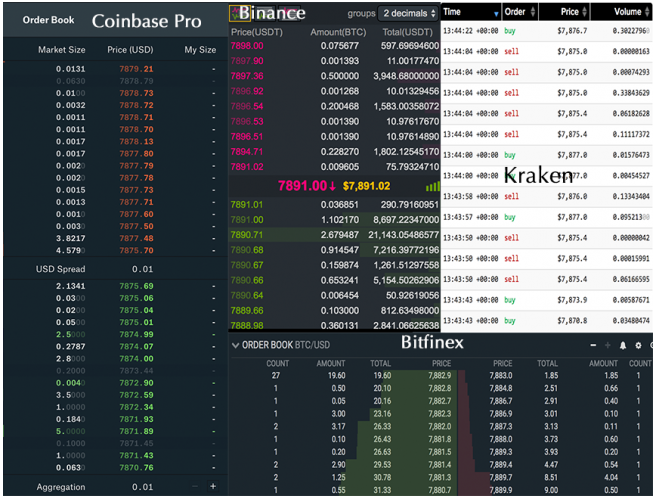Image resolution: width=658 pixels, height=501 pixels.
Task: Click Binance 'Price(USDT)' column header
Action: (x=257, y=32)
